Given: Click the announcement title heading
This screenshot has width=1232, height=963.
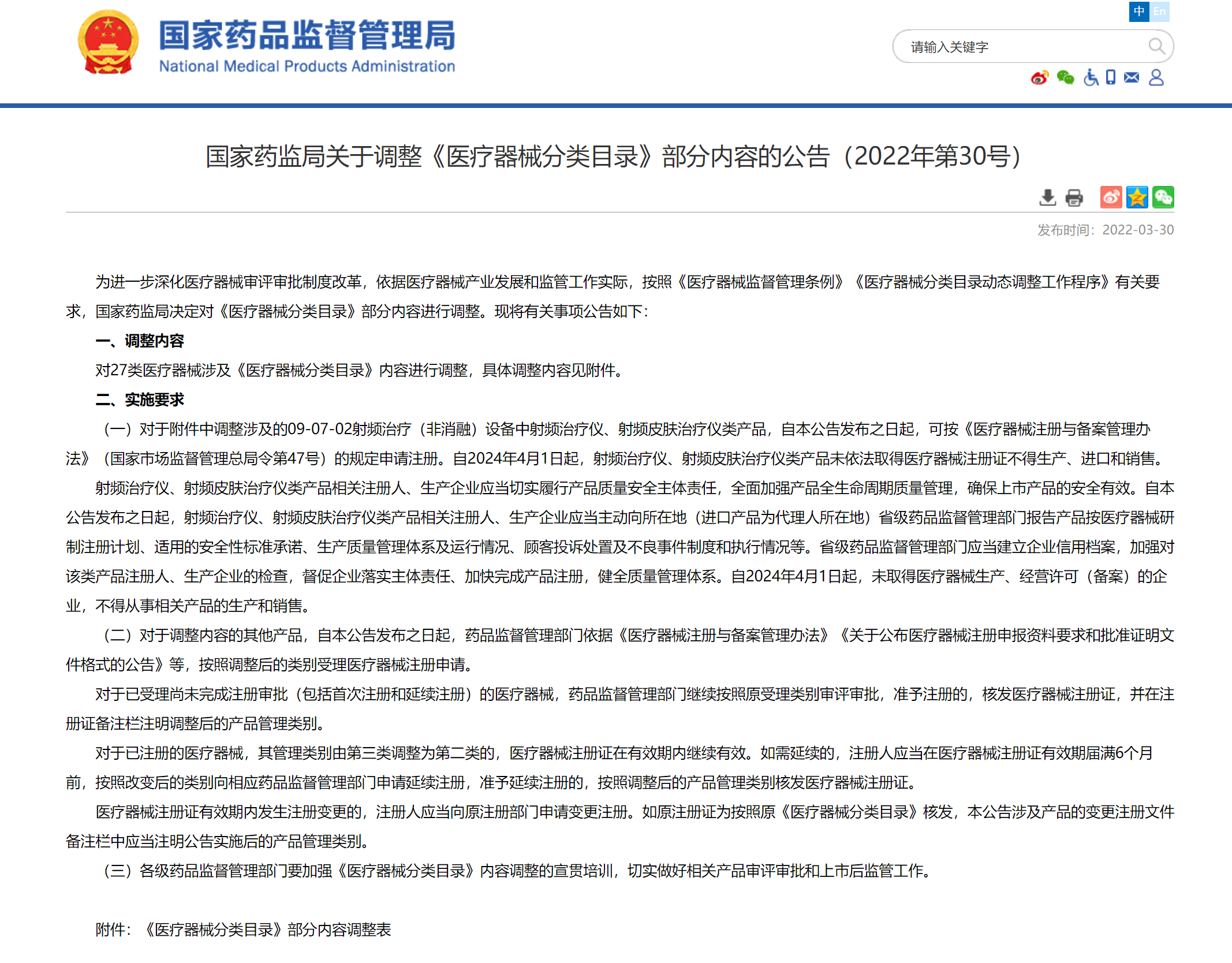Looking at the screenshot, I should [615, 156].
